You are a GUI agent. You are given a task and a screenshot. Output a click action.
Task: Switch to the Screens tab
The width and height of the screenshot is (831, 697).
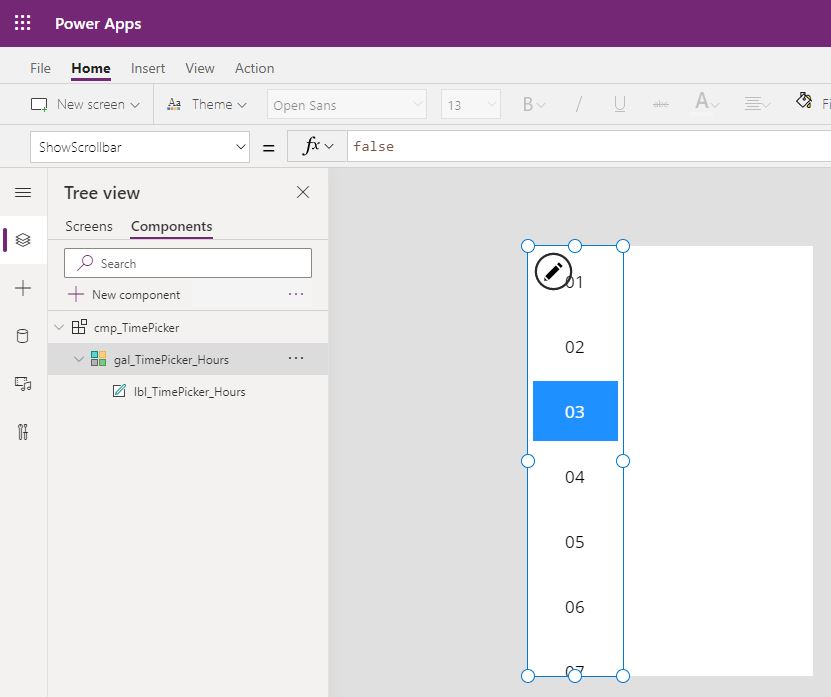coord(89,226)
